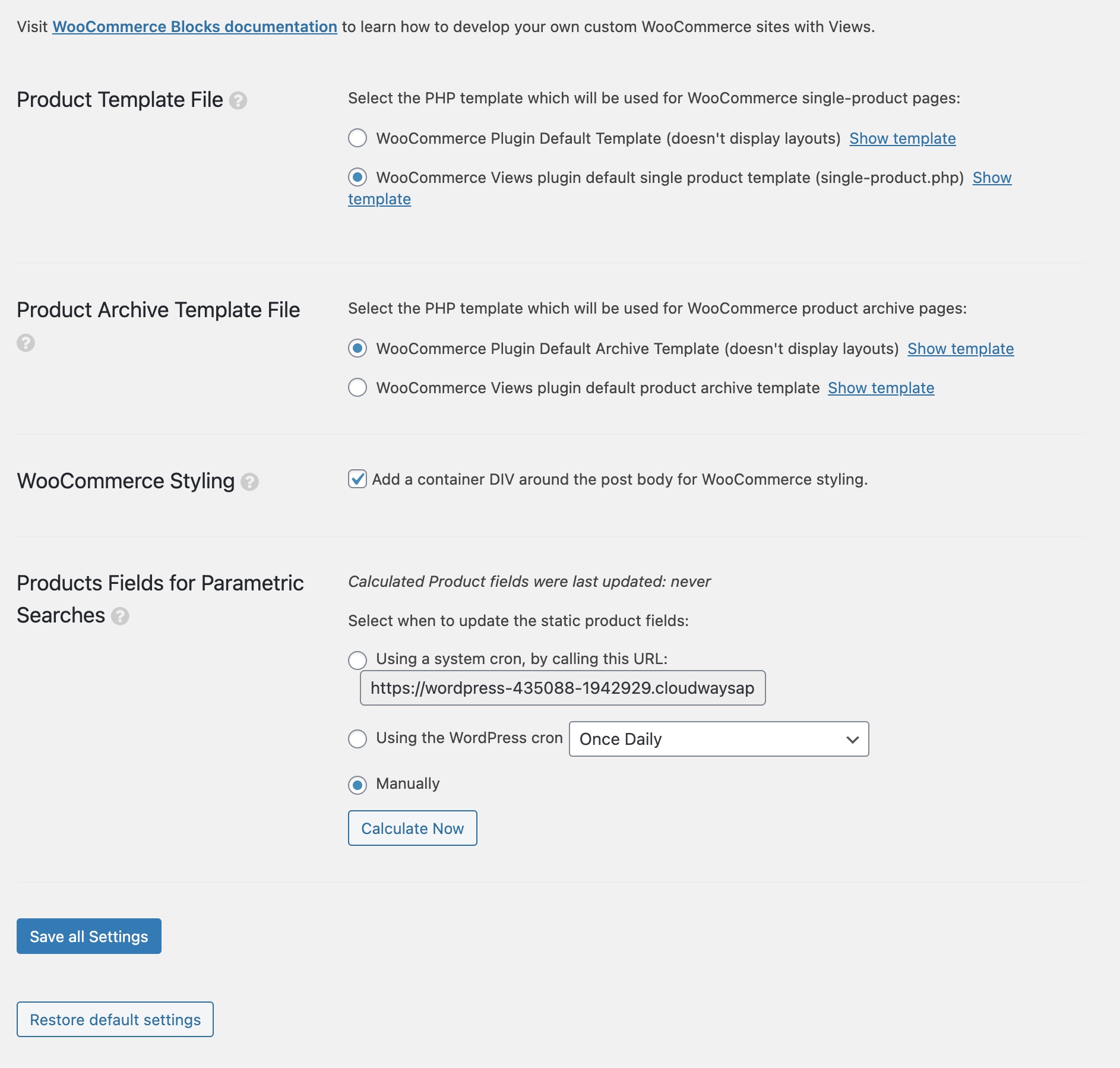Open the Once Daily cron frequency dropdown
Screen dimensions: 1120x1068
click(719, 739)
